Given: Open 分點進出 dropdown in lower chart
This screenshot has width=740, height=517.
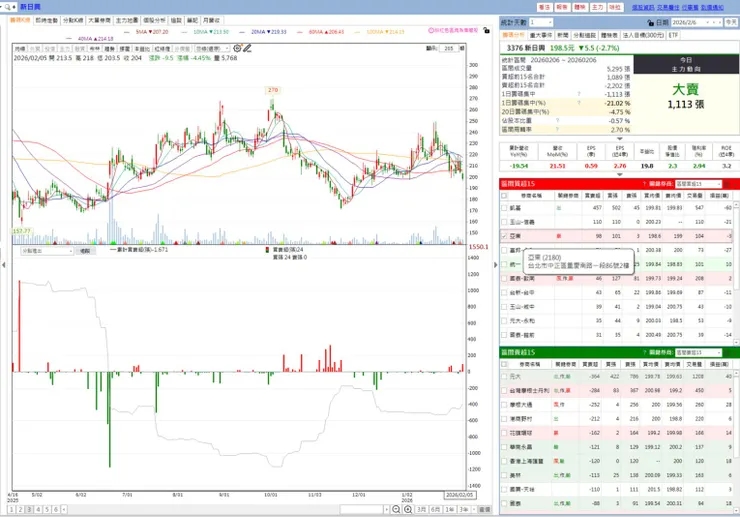Looking at the screenshot, I should [x=47, y=251].
